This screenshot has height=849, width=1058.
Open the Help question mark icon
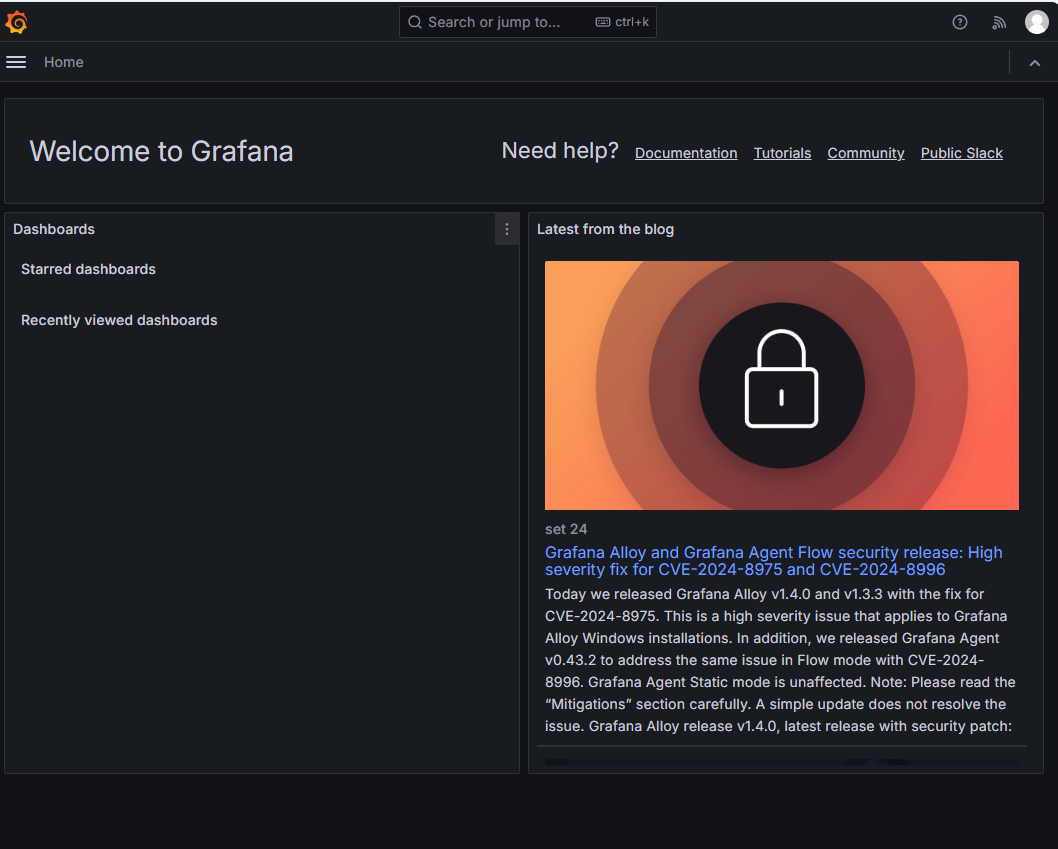click(959, 22)
